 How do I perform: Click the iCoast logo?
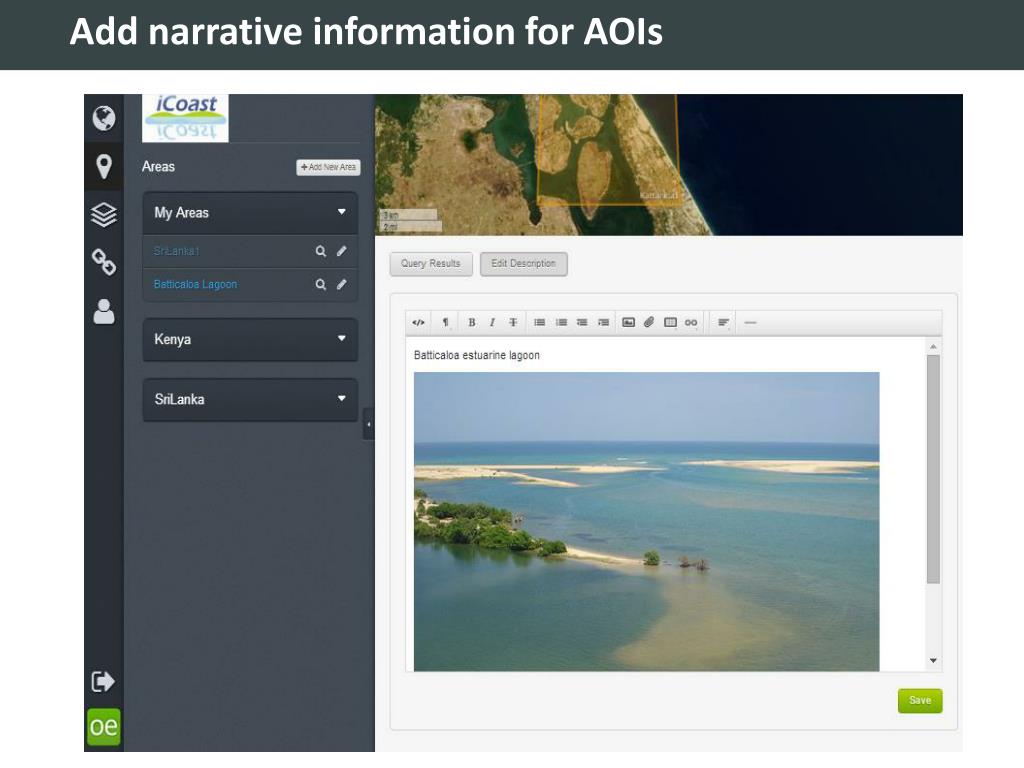pyautogui.click(x=185, y=118)
